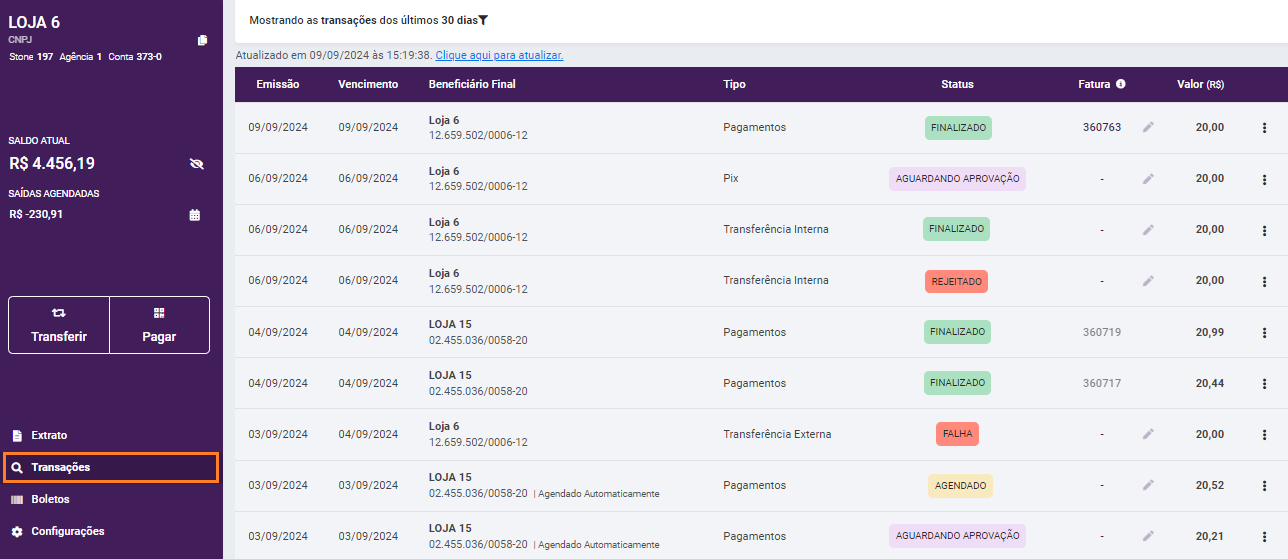Click the AGENDADO status badge
Viewport: 1288px width, 559px height.
[x=960, y=485]
